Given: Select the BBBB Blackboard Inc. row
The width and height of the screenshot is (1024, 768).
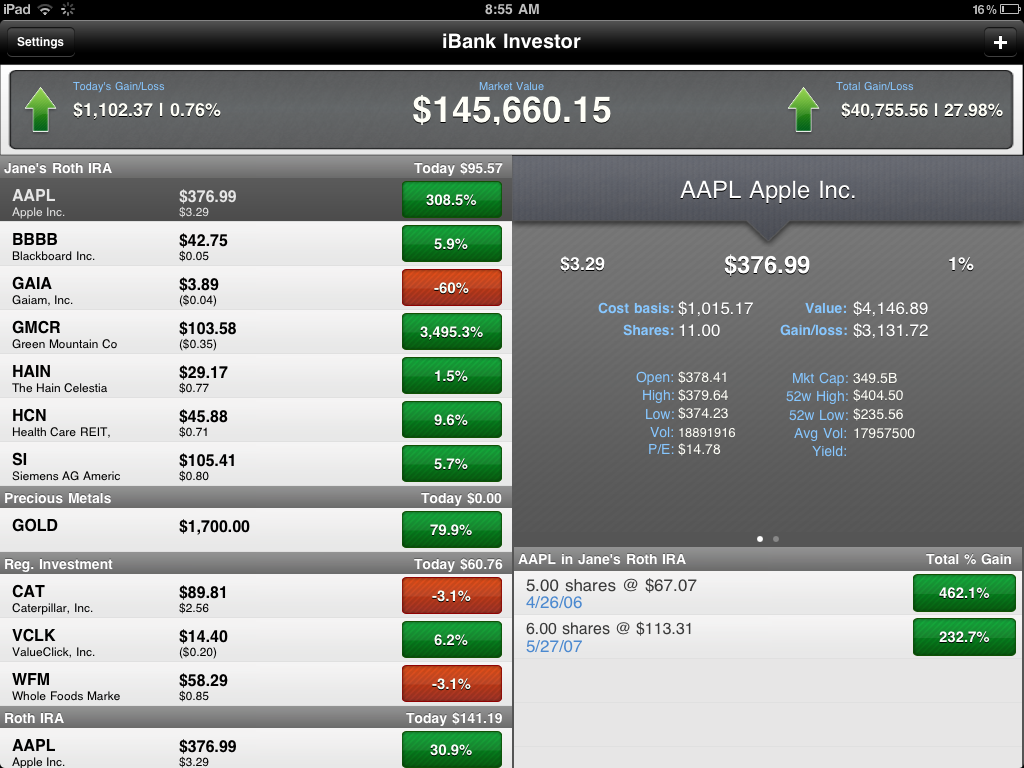Looking at the screenshot, I should click(200, 244).
